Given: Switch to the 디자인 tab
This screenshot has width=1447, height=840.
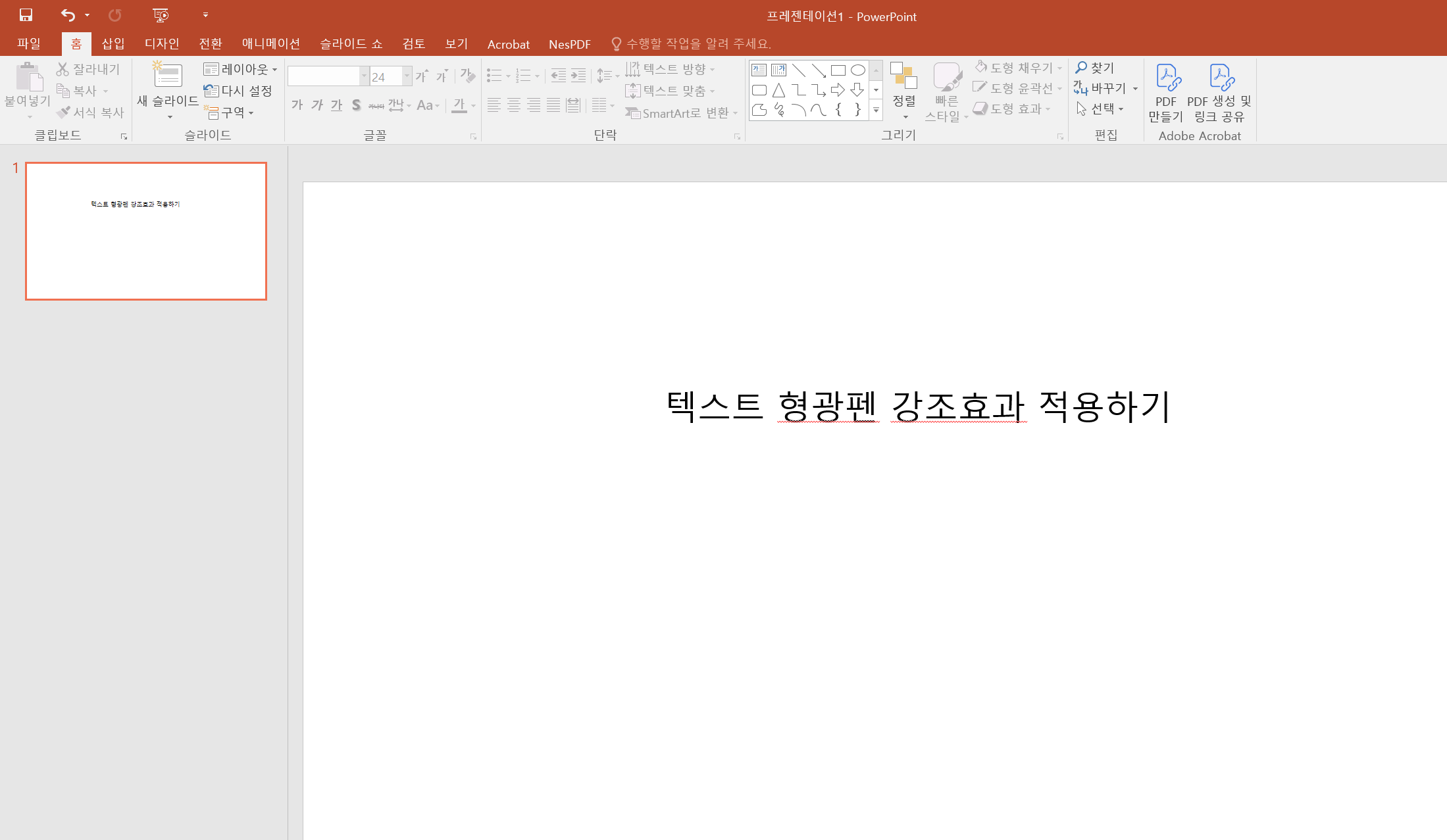Looking at the screenshot, I should (162, 43).
